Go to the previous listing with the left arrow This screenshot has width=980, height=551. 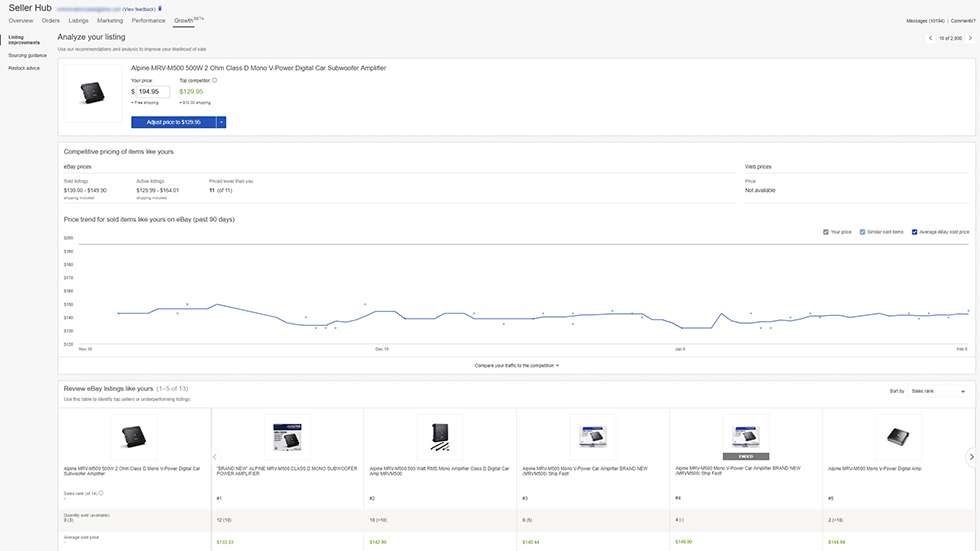(931, 38)
